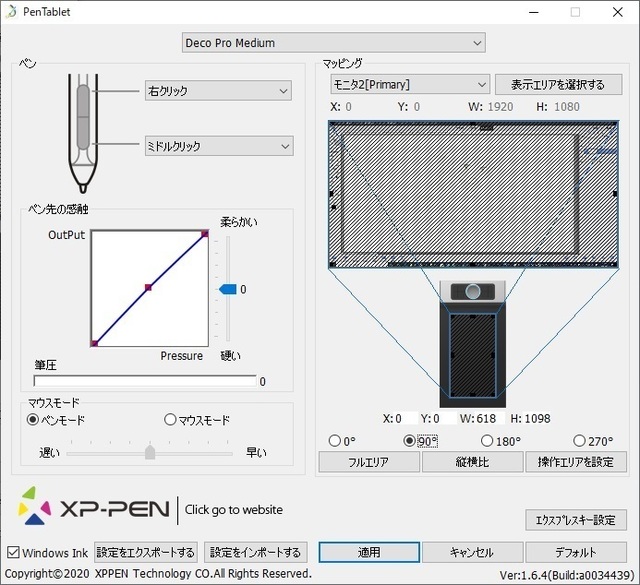Open the Deco Pro Medium device dropdown
This screenshot has width=640, height=585.
pyautogui.click(x=333, y=42)
